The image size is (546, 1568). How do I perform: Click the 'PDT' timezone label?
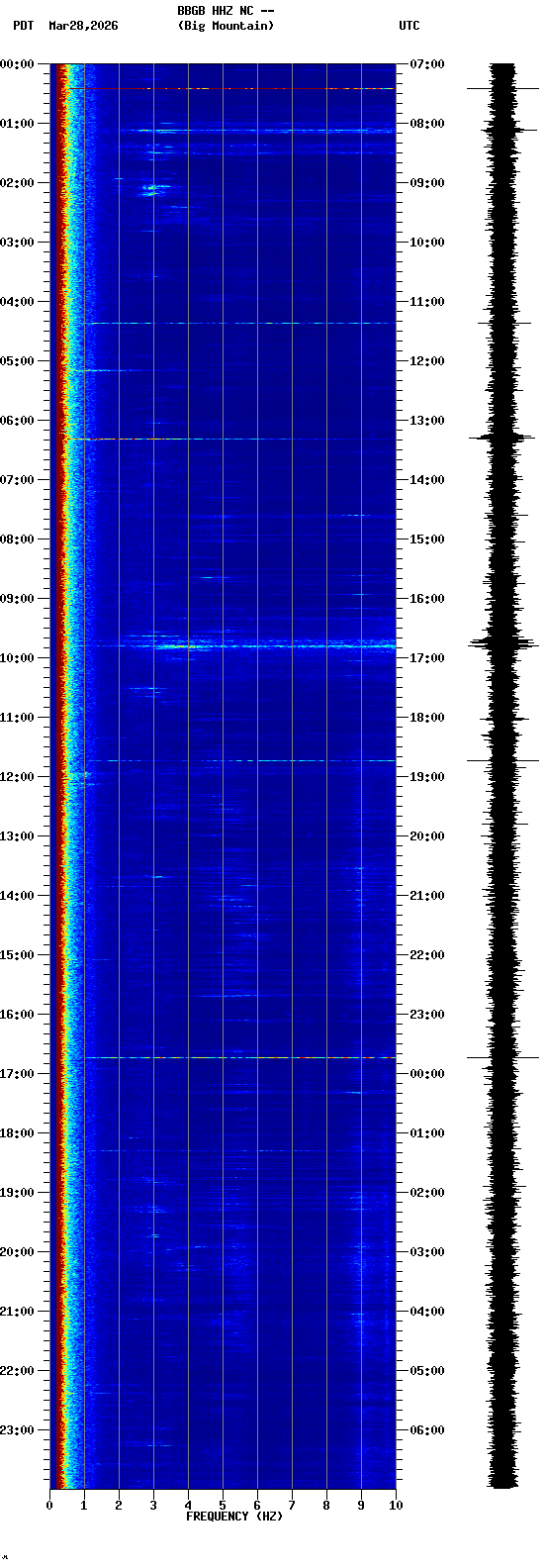point(23,26)
